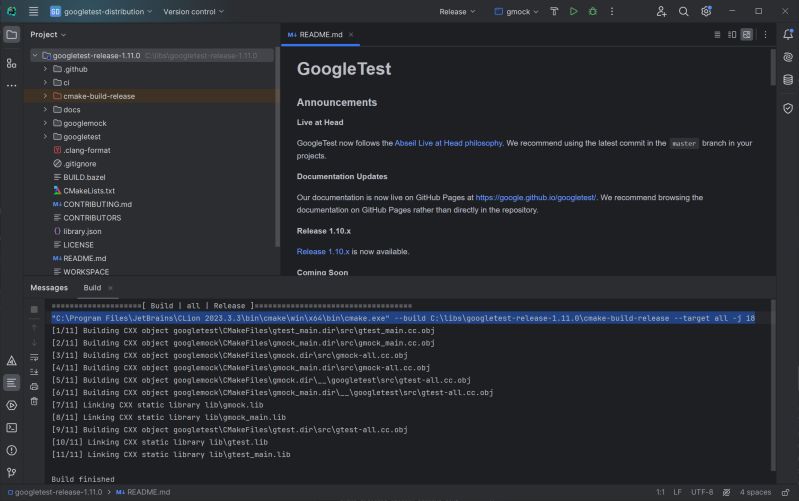This screenshot has width=799, height=501.
Task: Expand the googlemock folder
Action: pos(45,123)
